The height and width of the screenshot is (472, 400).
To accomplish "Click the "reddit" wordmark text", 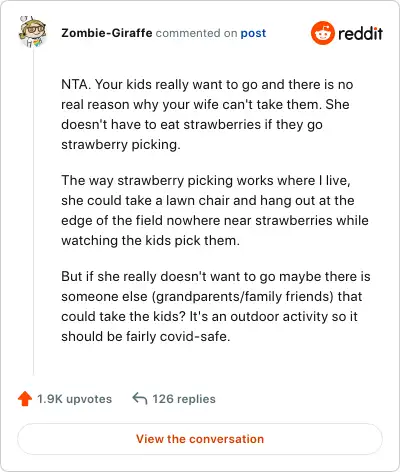I will (360, 33).
